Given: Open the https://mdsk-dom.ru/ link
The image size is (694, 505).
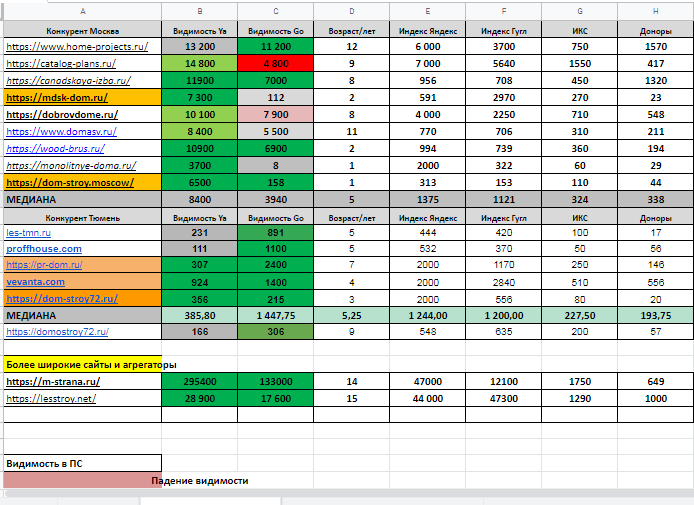Looking at the screenshot, I should 57,97.
